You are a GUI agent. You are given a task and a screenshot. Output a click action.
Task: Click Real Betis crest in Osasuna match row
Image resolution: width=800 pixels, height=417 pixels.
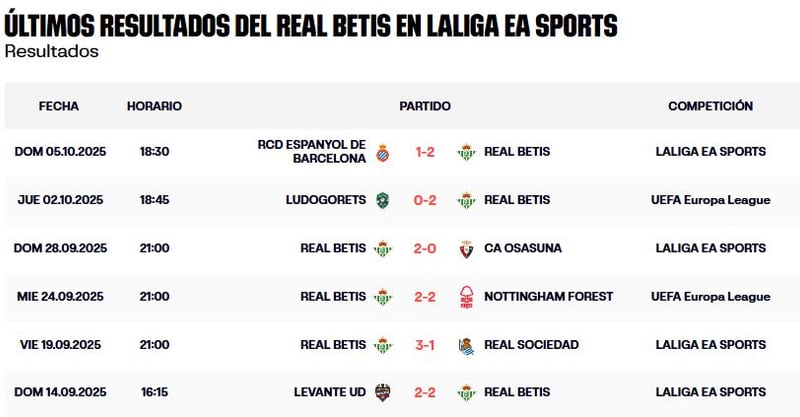pyautogui.click(x=383, y=248)
